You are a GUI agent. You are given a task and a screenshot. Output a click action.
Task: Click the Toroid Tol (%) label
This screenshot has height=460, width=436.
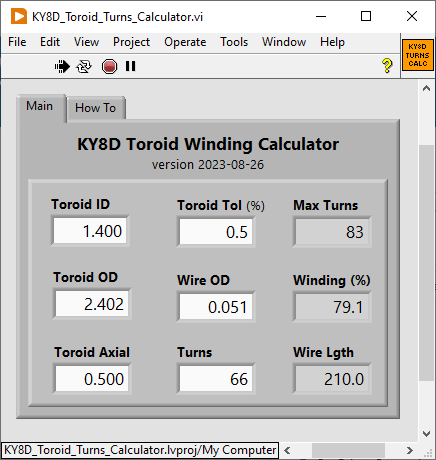pyautogui.click(x=221, y=205)
